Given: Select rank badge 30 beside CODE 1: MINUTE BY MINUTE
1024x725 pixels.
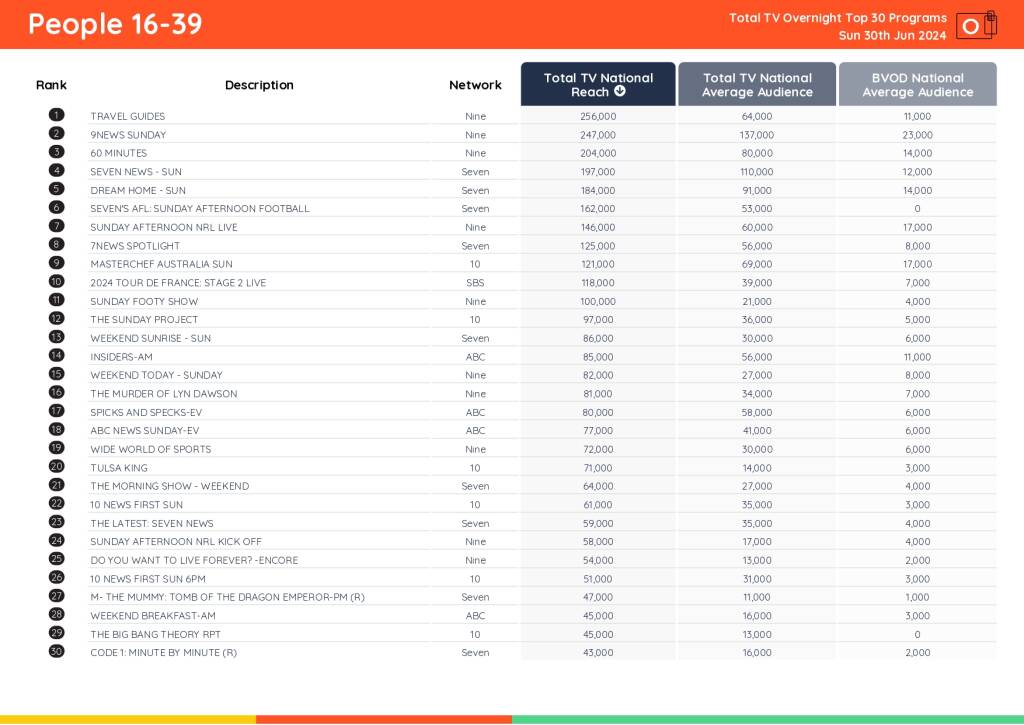Looking at the screenshot, I should [x=56, y=652].
